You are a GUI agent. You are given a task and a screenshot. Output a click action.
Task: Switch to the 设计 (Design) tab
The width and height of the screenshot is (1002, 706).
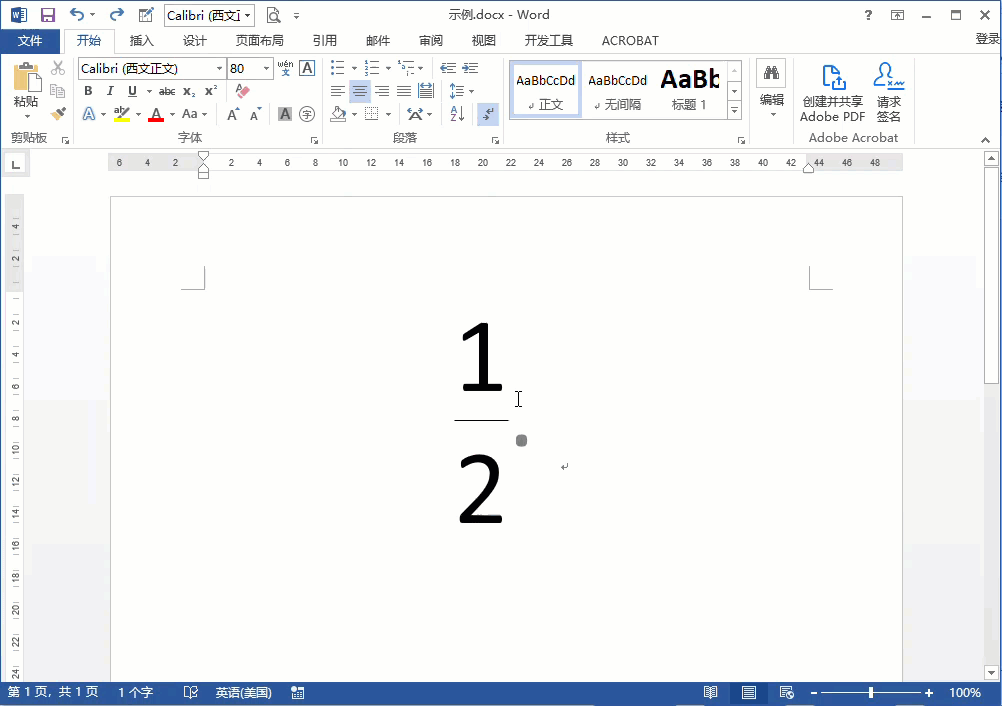(x=195, y=41)
